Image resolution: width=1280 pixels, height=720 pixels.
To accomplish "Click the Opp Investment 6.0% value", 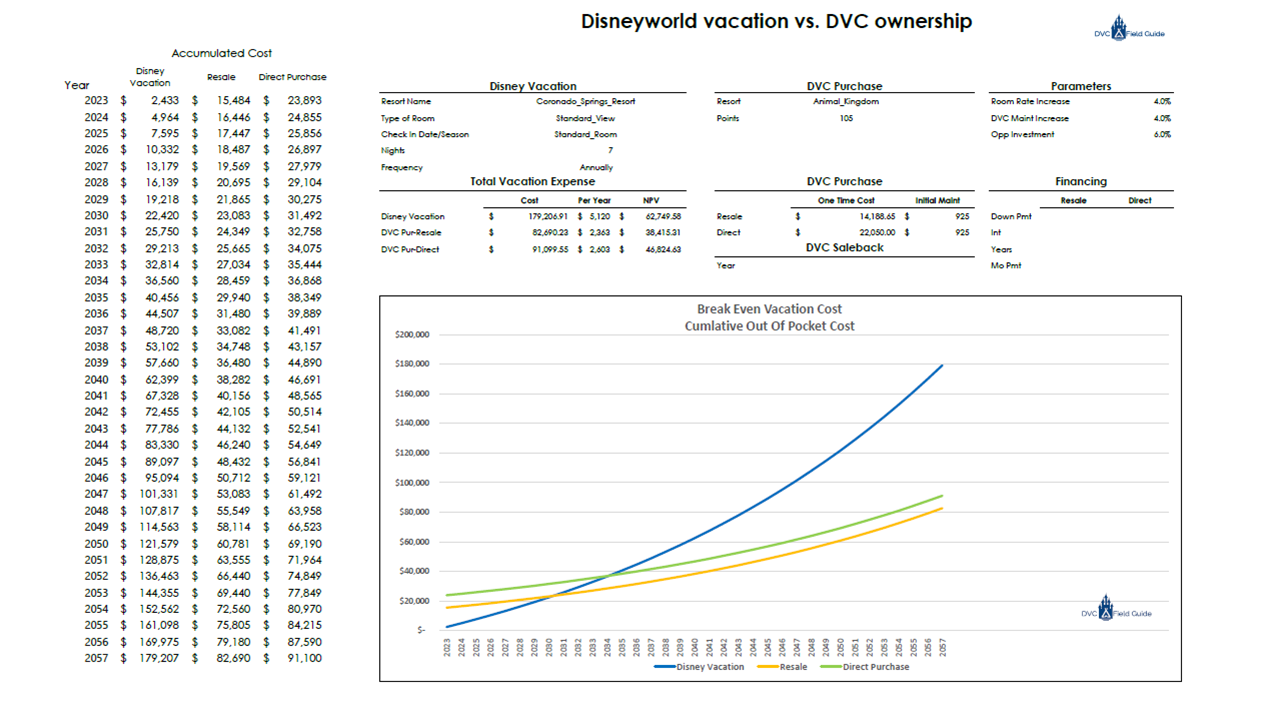I will [1162, 134].
